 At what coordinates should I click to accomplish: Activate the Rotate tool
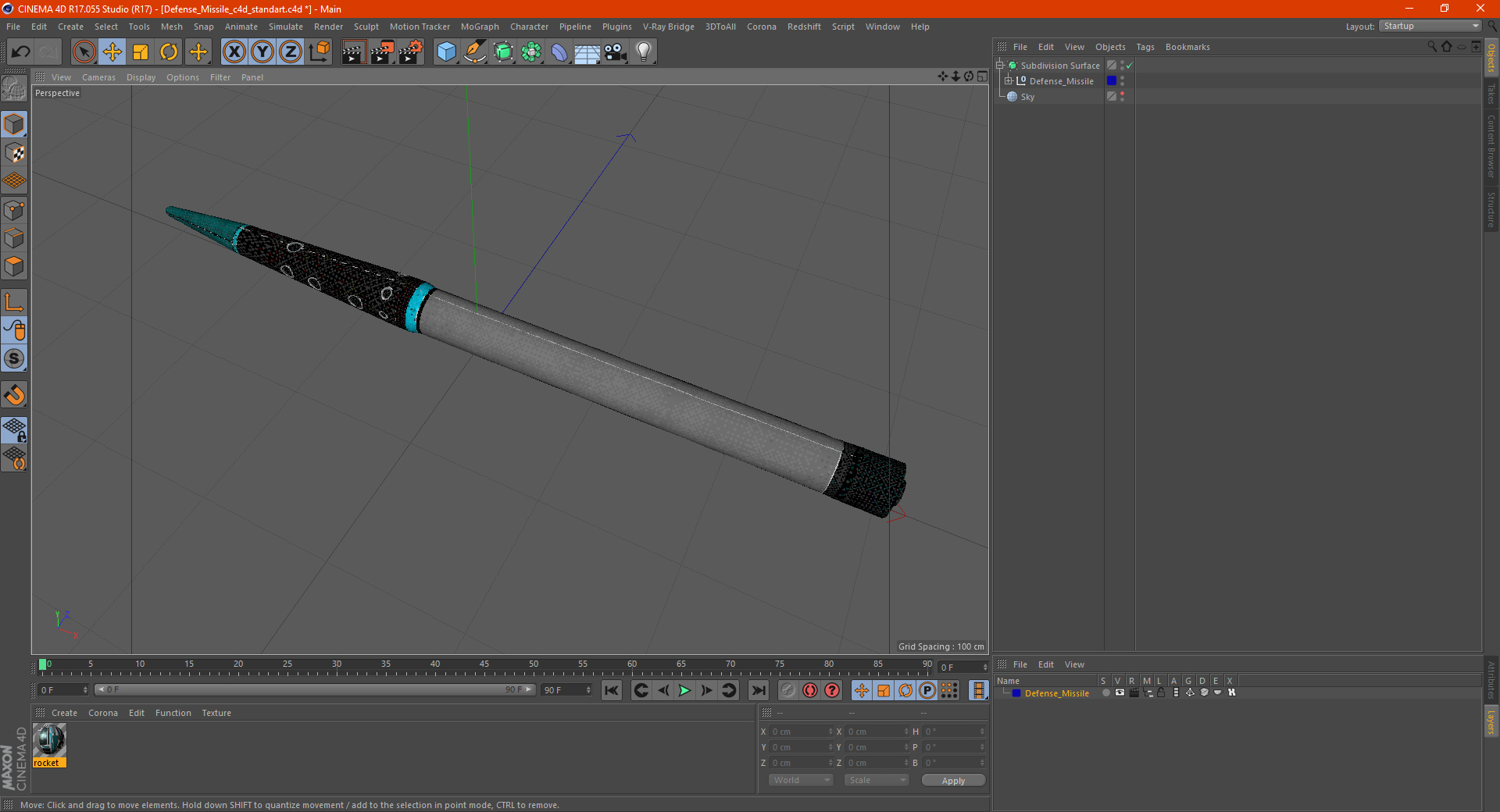(x=169, y=52)
